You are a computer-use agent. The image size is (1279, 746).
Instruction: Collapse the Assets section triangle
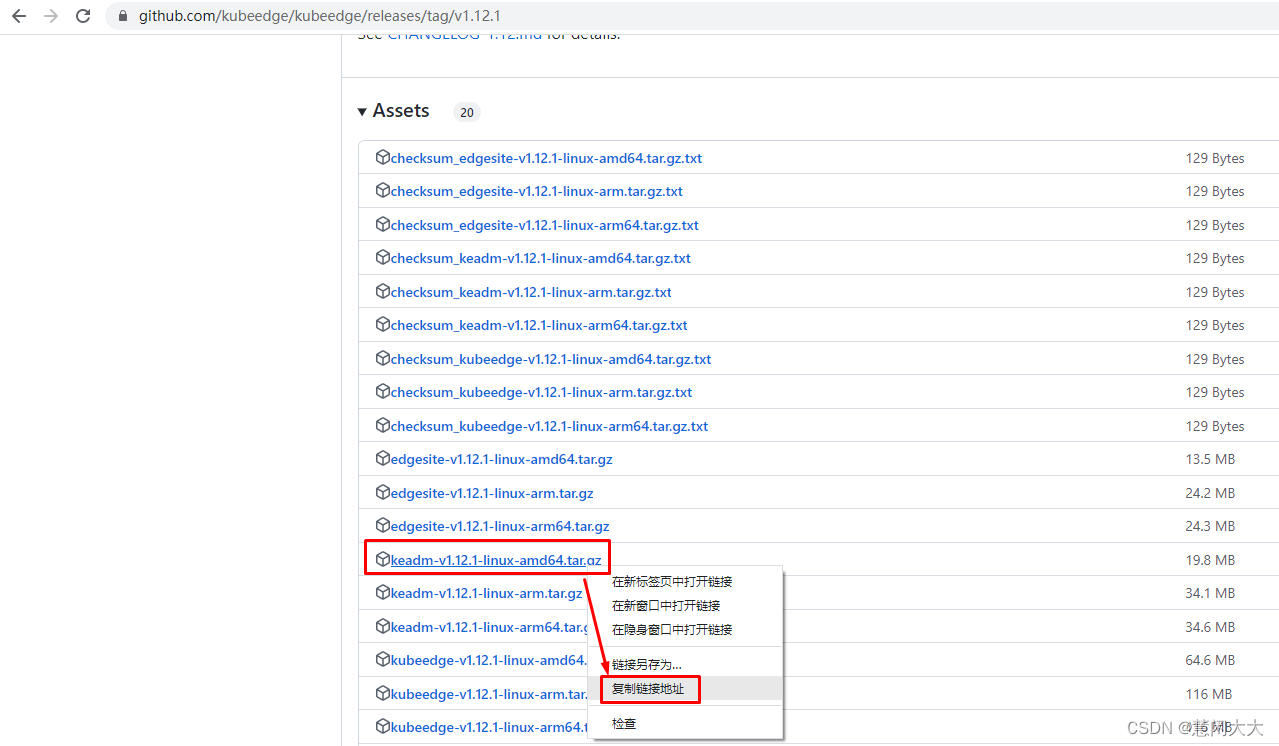pyautogui.click(x=362, y=111)
